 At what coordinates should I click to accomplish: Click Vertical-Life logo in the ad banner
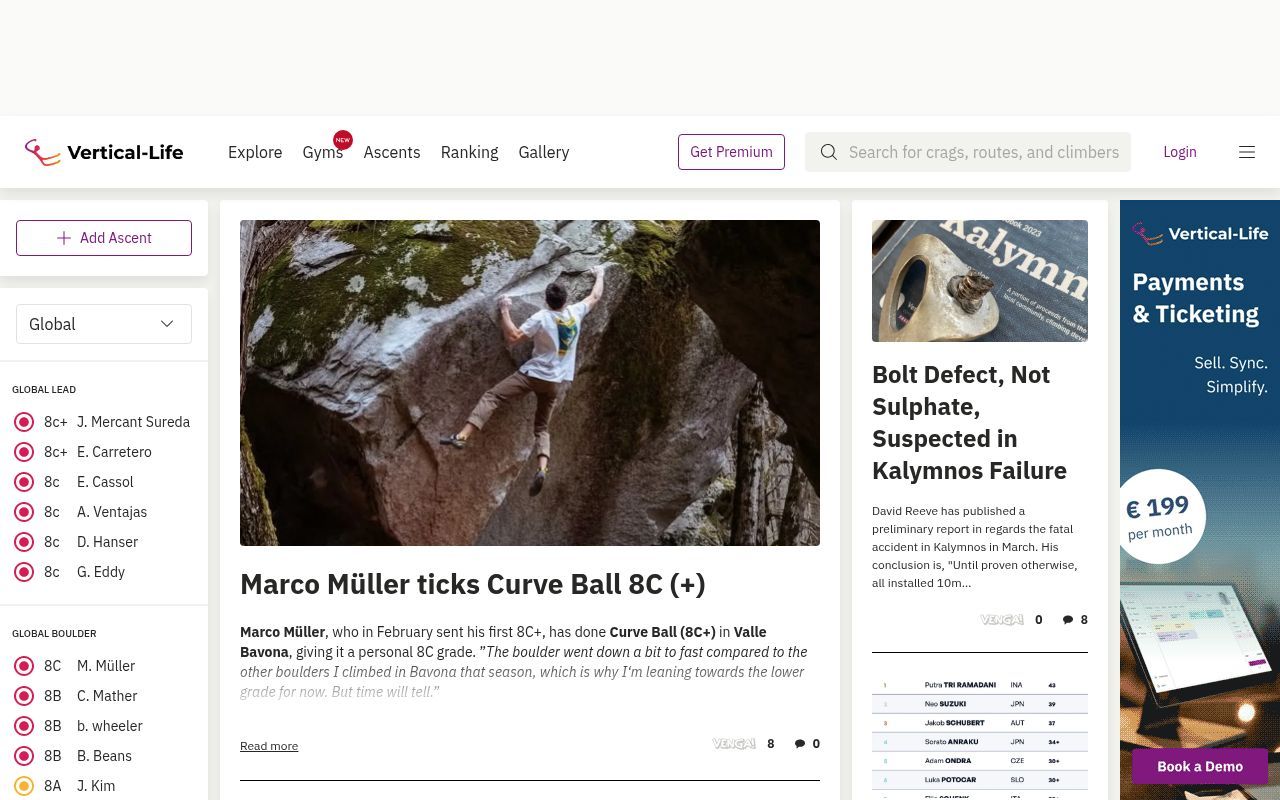[1200, 234]
